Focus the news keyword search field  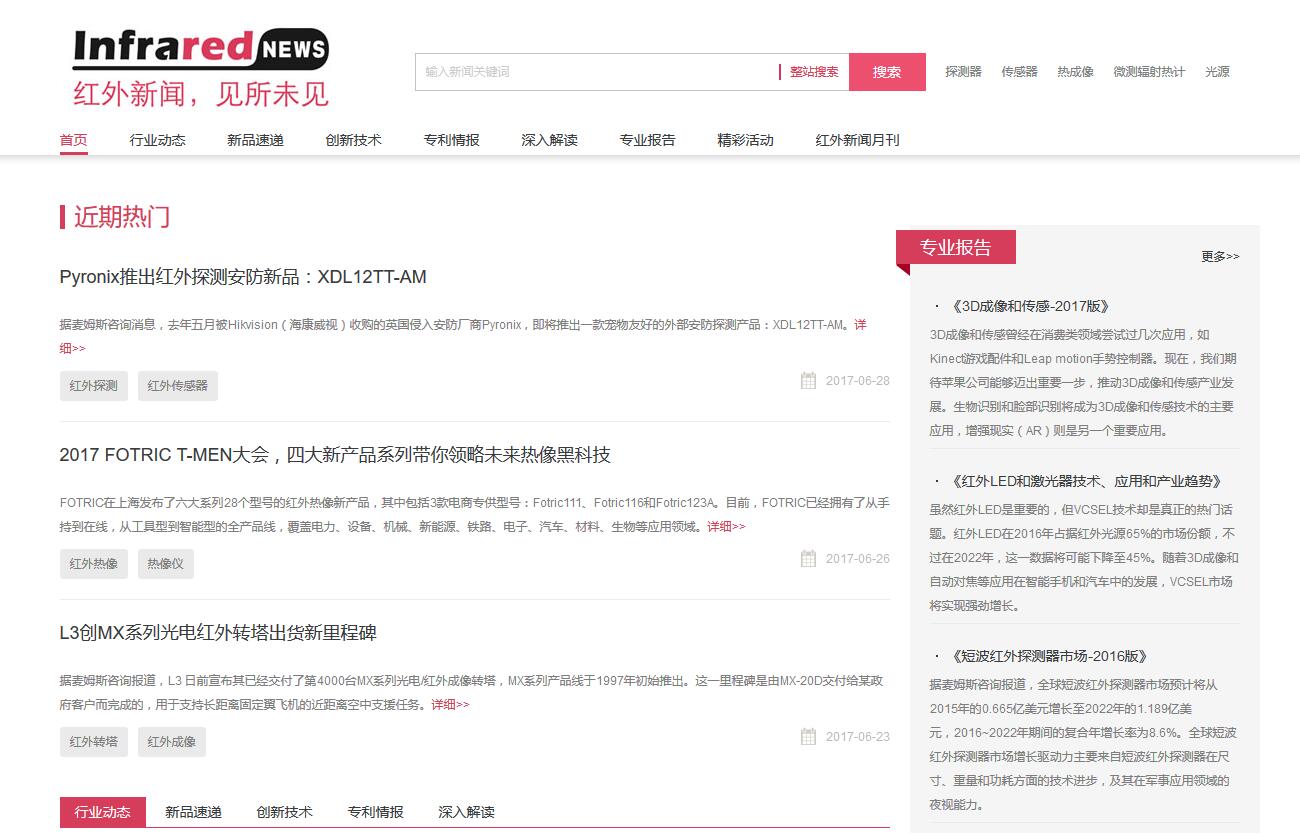(x=596, y=72)
